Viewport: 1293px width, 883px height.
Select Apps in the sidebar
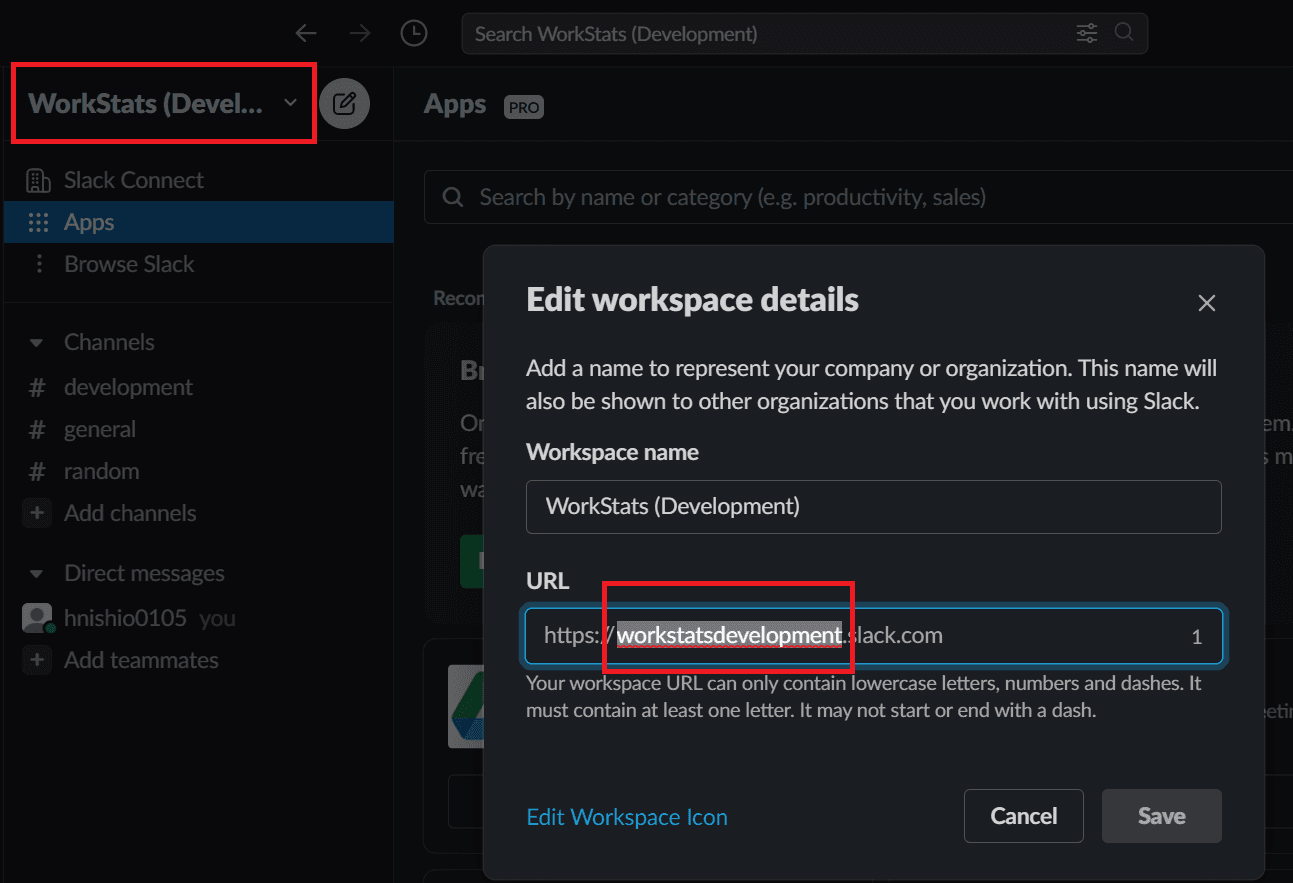[x=197, y=222]
